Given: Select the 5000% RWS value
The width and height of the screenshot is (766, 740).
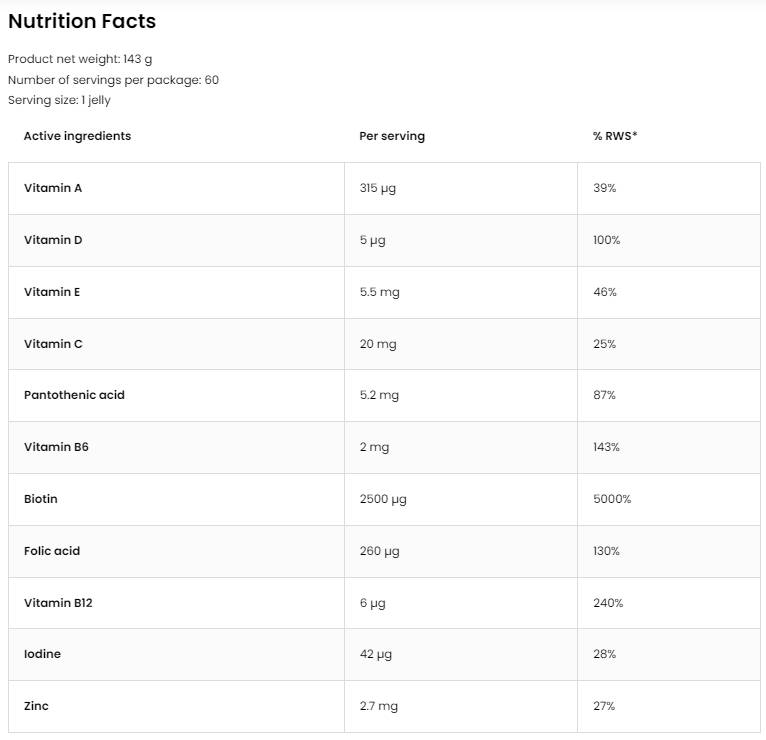Looking at the screenshot, I should (x=612, y=499).
